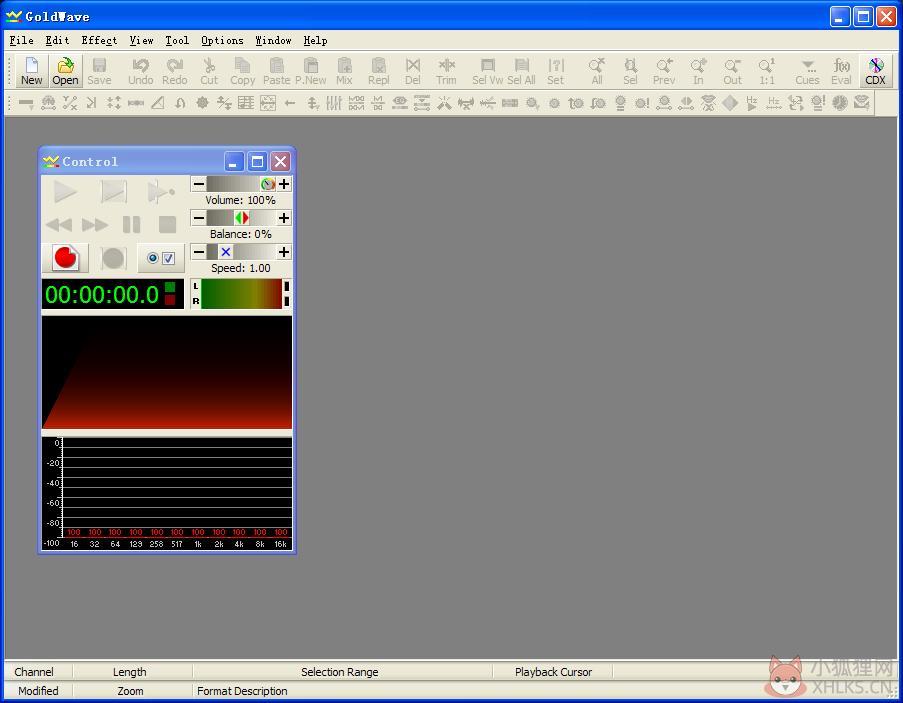Increase volume with the plus button

pos(284,184)
